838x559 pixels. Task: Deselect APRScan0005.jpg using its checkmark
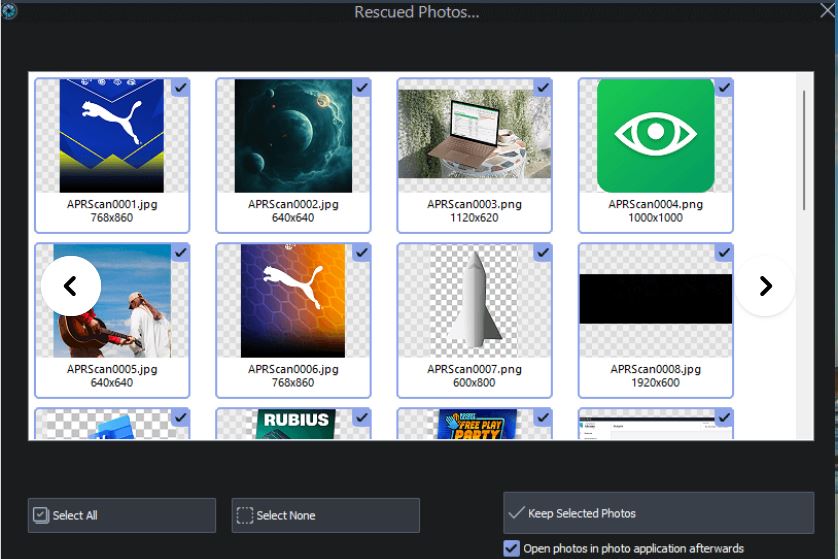pos(181,253)
